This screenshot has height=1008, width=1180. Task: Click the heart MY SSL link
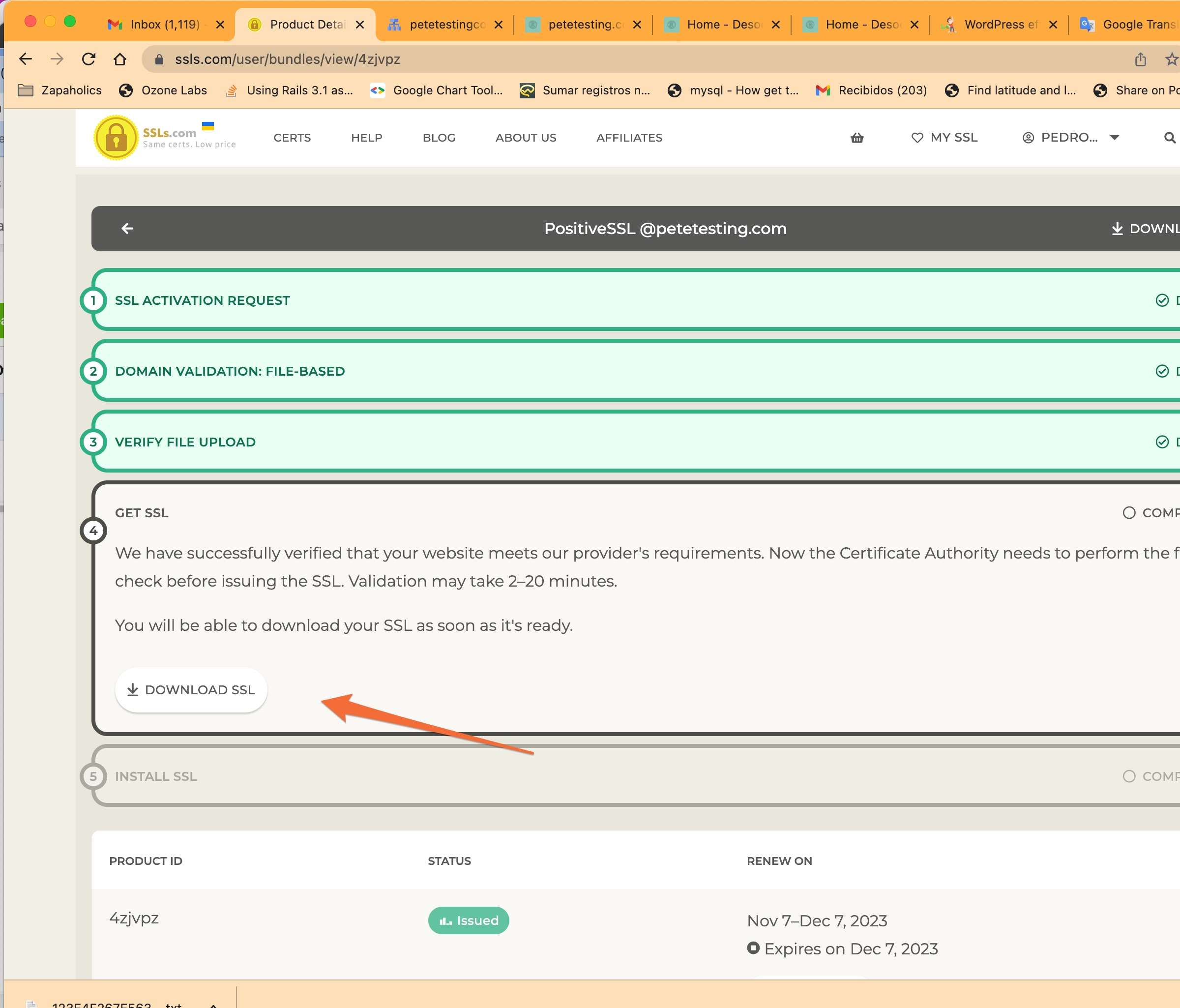944,138
